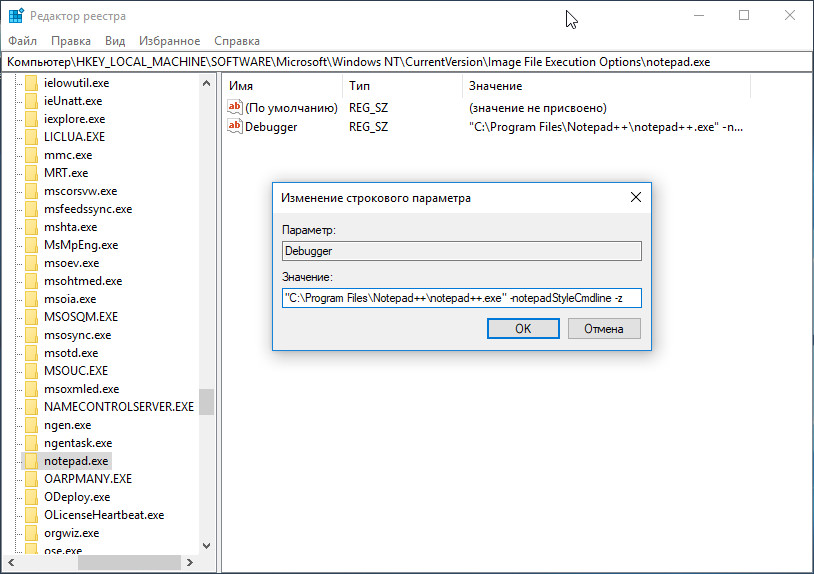This screenshot has width=814, height=574.
Task: Click the mshta.exe folder icon
Action: coord(31,227)
